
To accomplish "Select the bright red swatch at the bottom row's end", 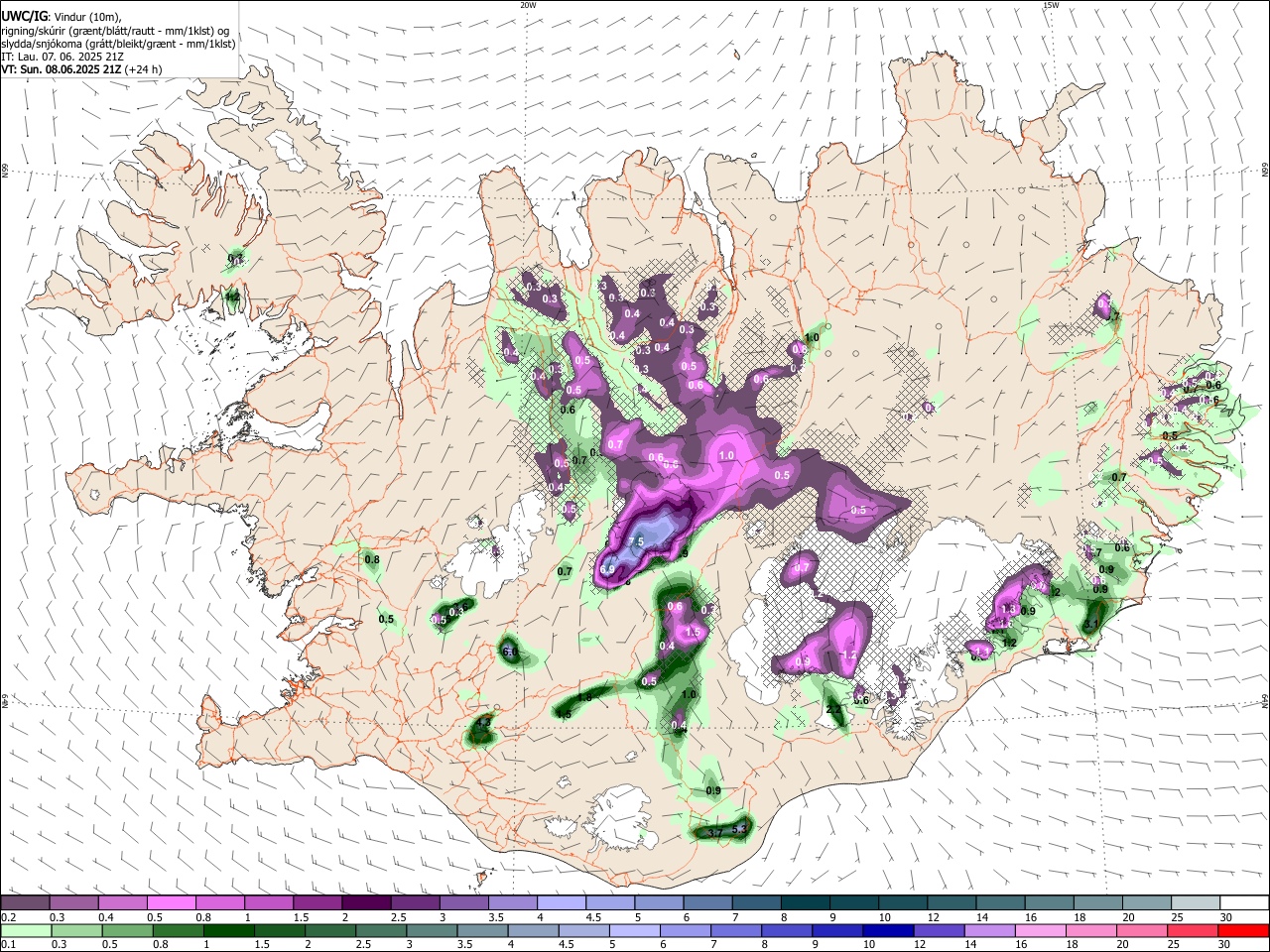I will [1243, 930].
